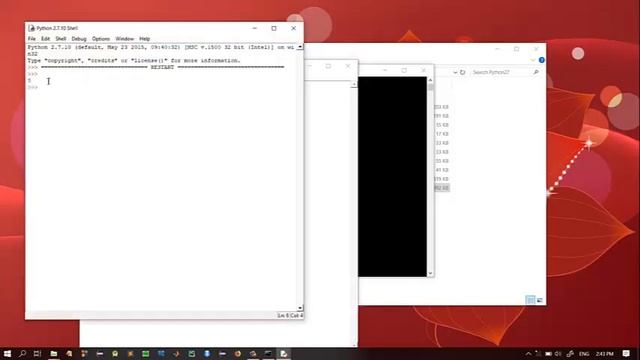Open File Explorer from the taskbar
Screen dimensions: 640x360
(x=53, y=353)
